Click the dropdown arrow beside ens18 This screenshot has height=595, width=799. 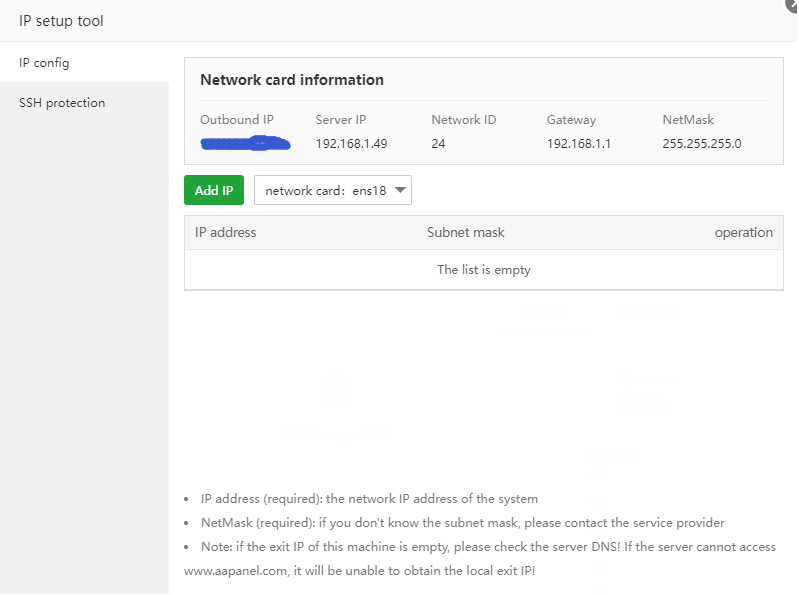[400, 191]
